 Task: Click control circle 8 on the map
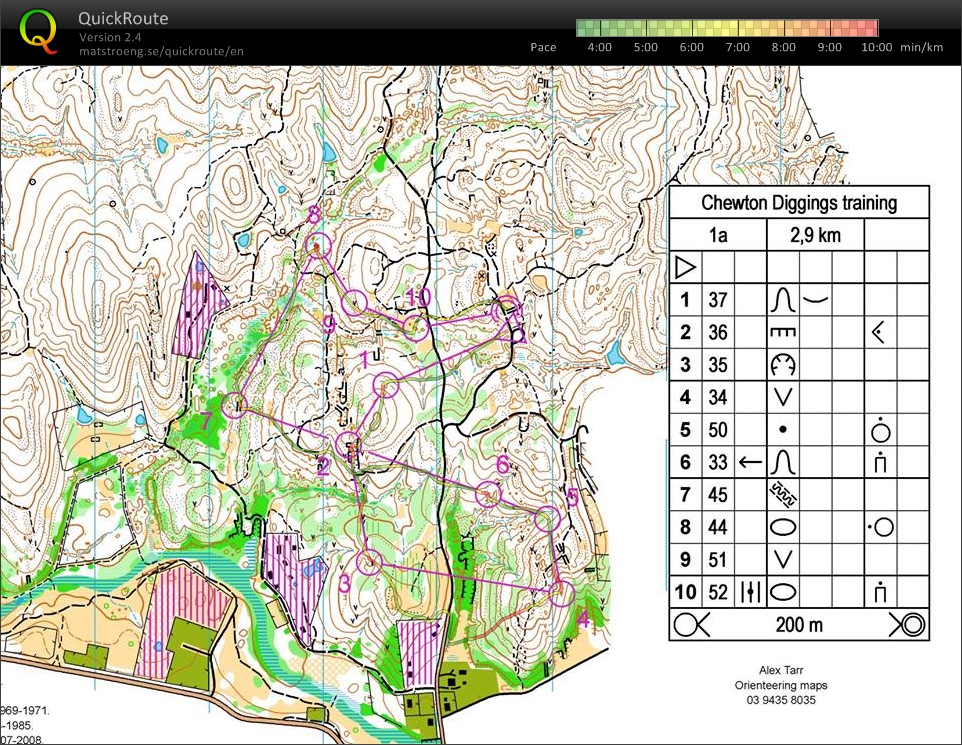pos(317,243)
